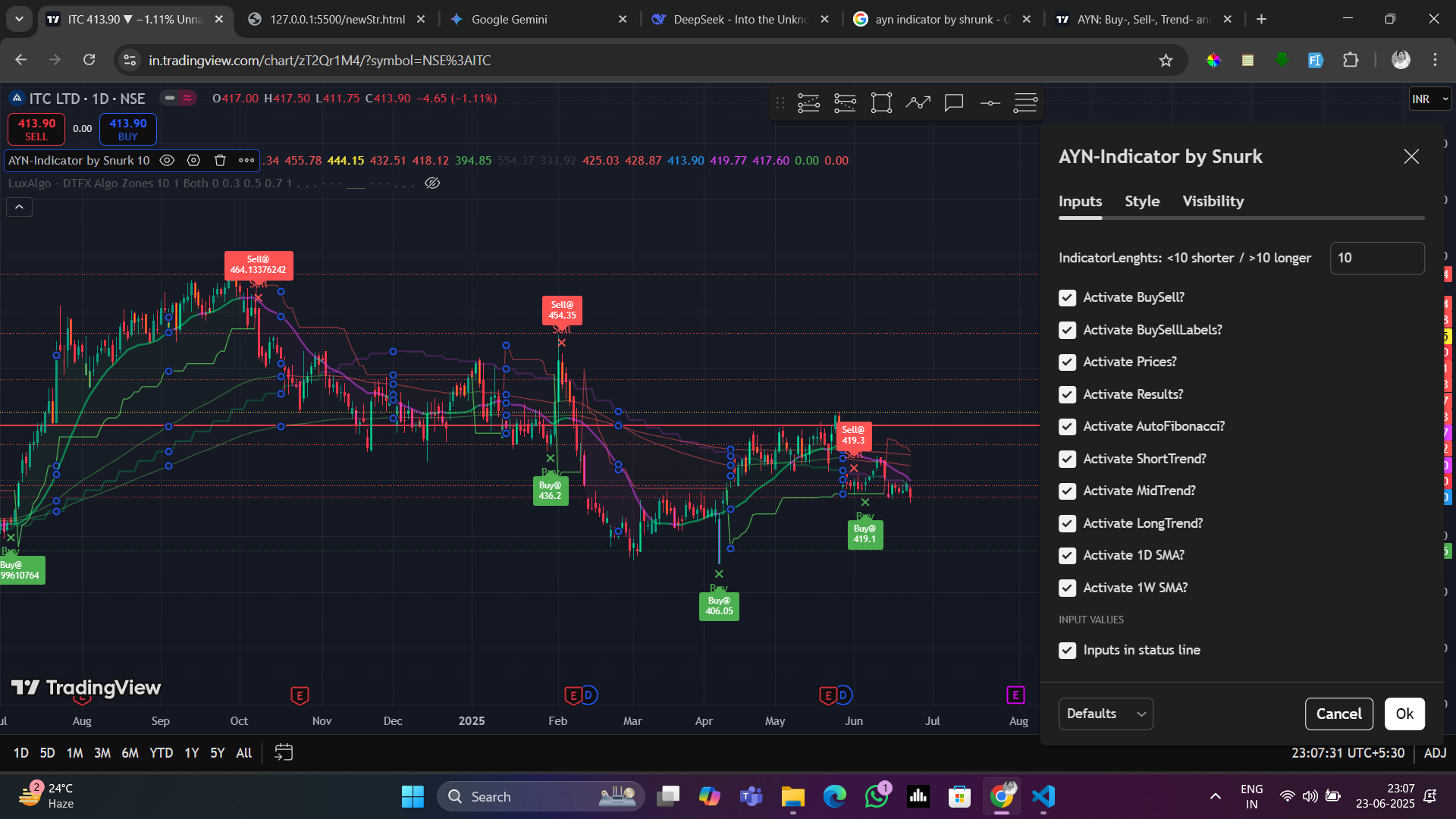Open Chrome extensions puzzle icon
Screen dimensions: 1456x819
1351,60
